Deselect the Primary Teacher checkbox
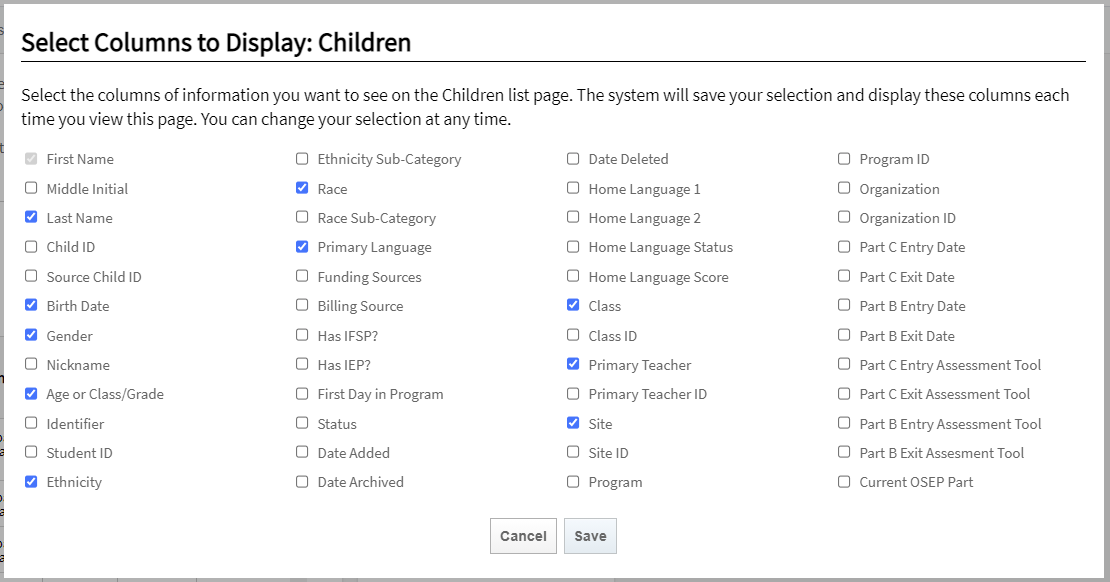The width and height of the screenshot is (1110, 582). tap(573, 364)
